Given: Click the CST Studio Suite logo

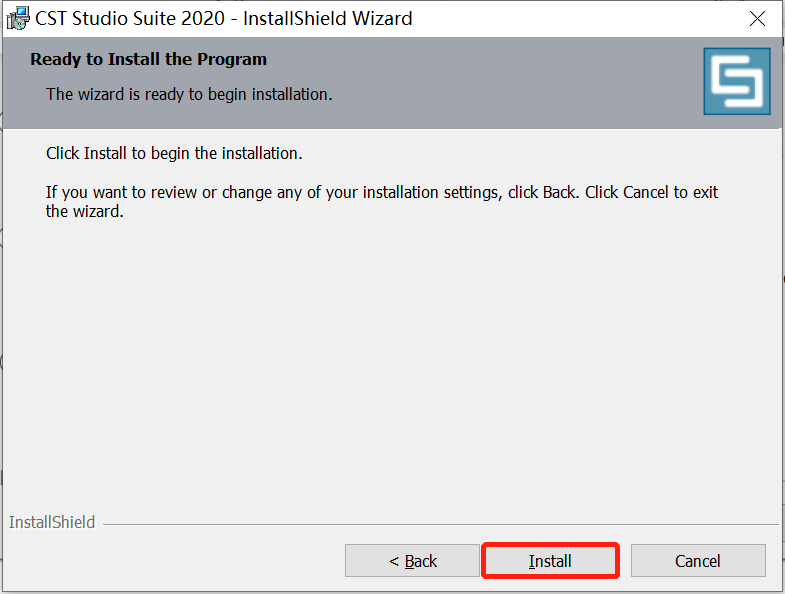Looking at the screenshot, I should [x=737, y=81].
